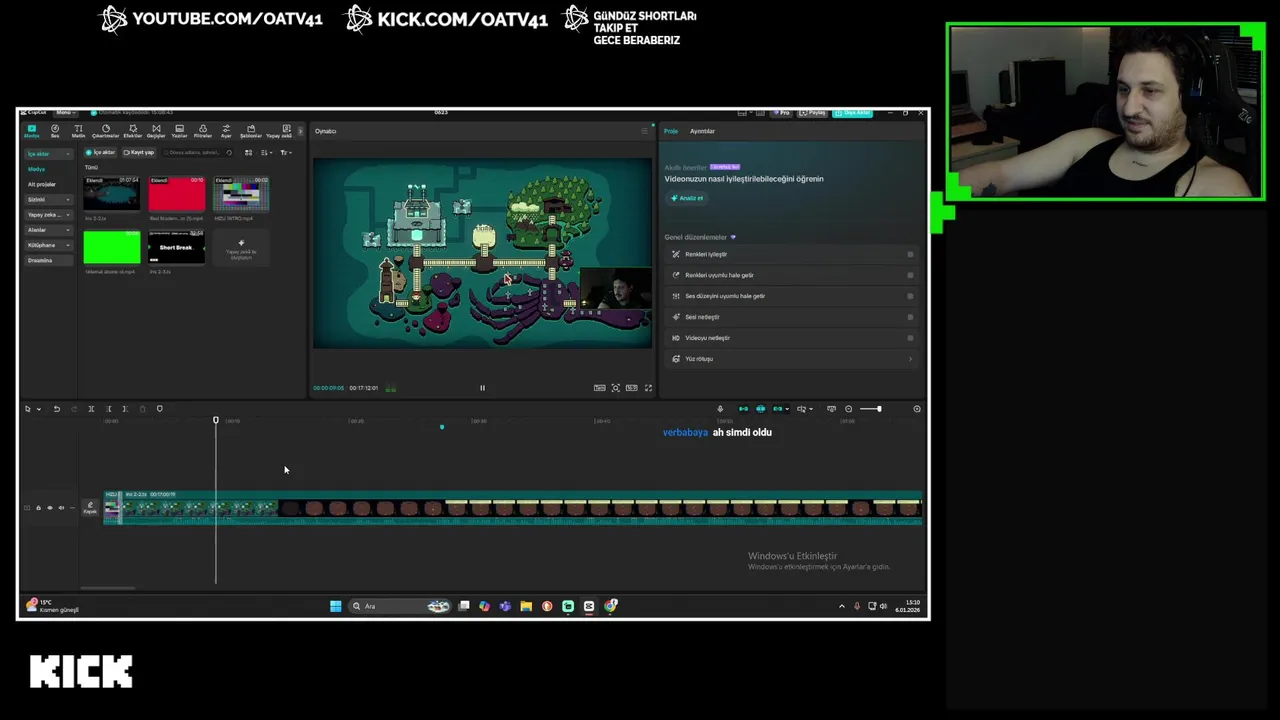Click the timeline zoom-to-fit icon at right
The width and height of the screenshot is (1280, 720).
point(917,409)
